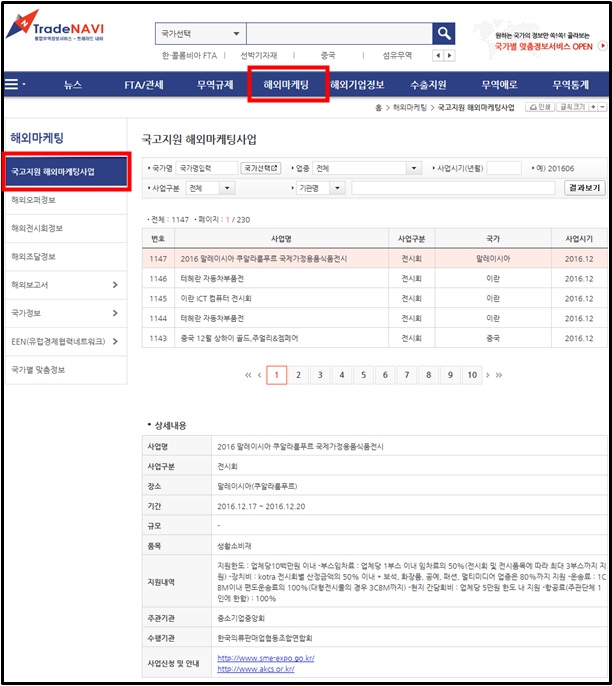Click the 결과보기 button

coord(584,187)
